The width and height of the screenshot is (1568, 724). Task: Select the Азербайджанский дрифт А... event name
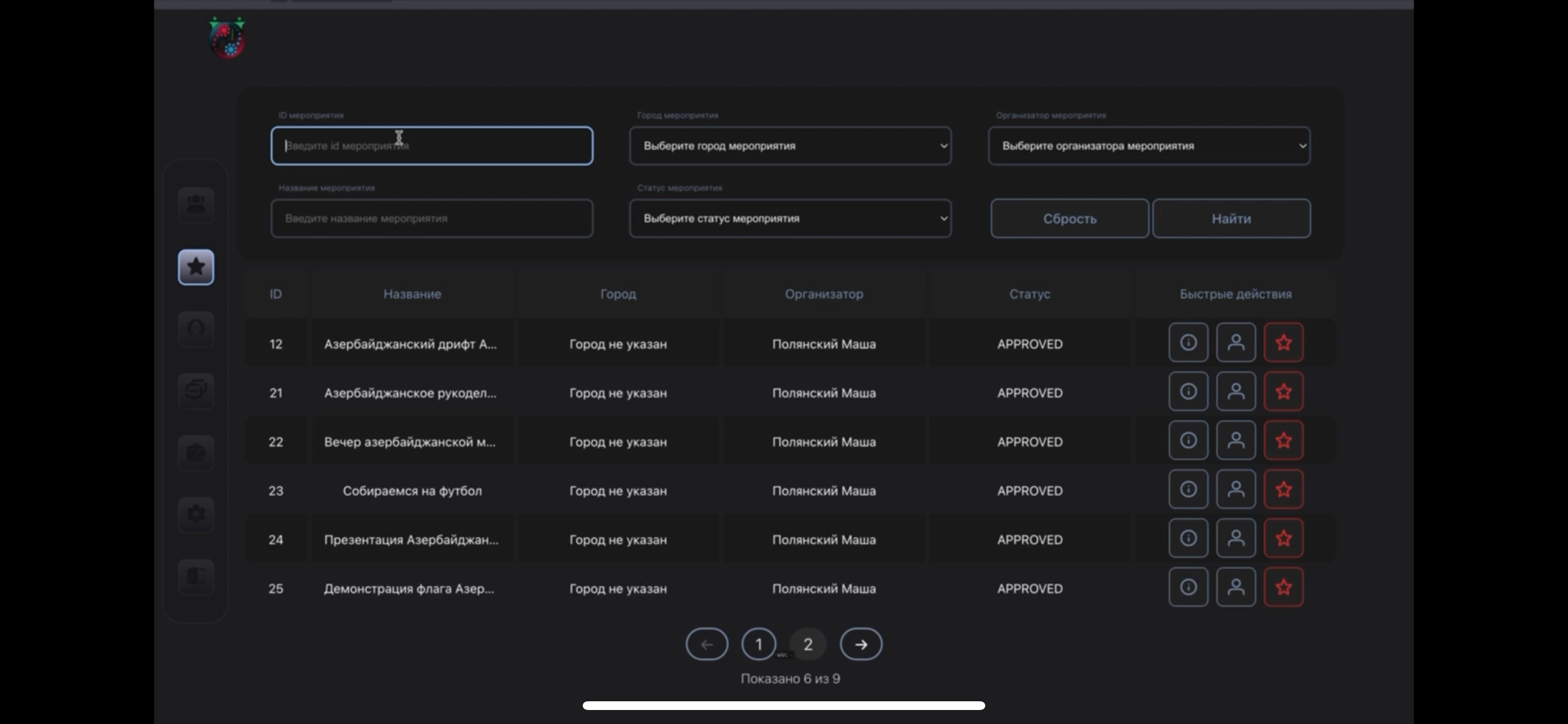pos(410,344)
